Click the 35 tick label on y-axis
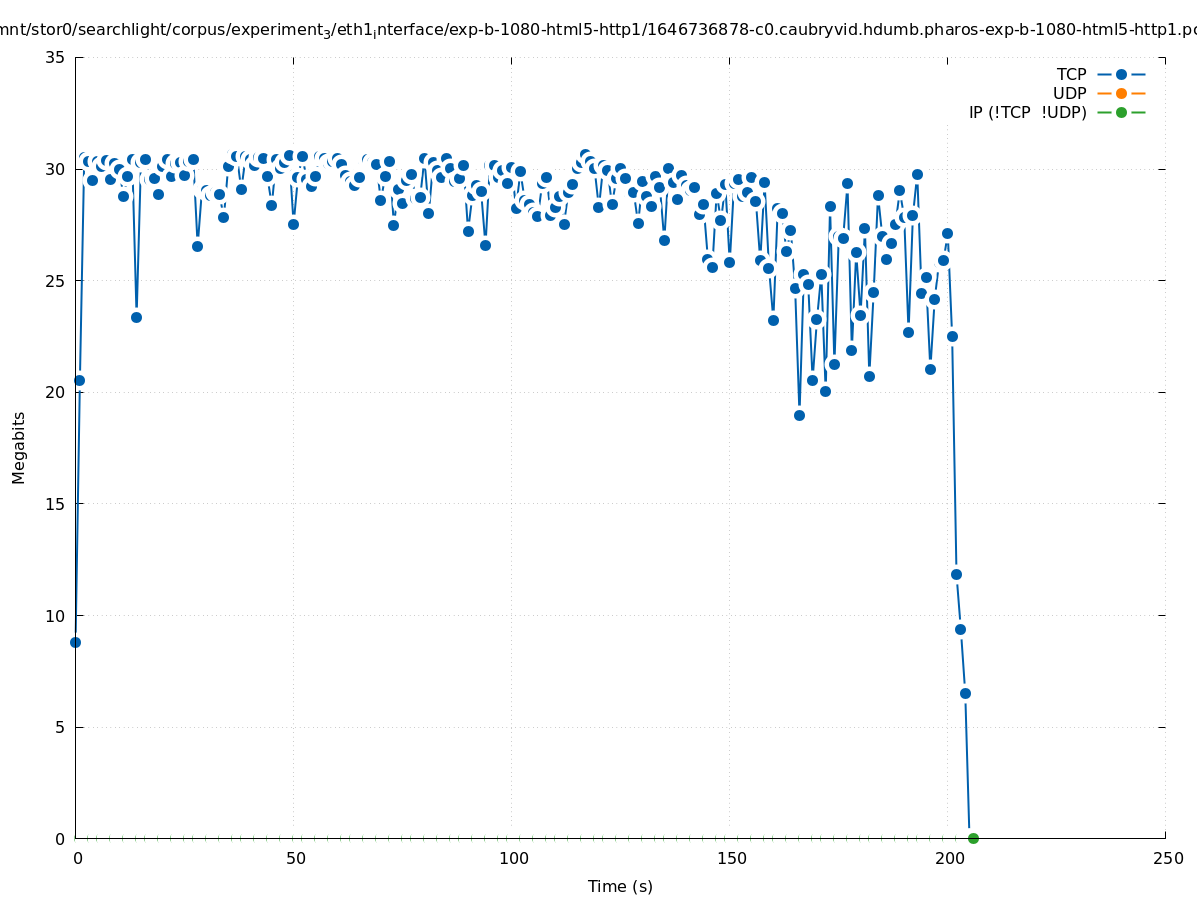Image resolution: width=1197 pixels, height=900 pixels. (56, 58)
